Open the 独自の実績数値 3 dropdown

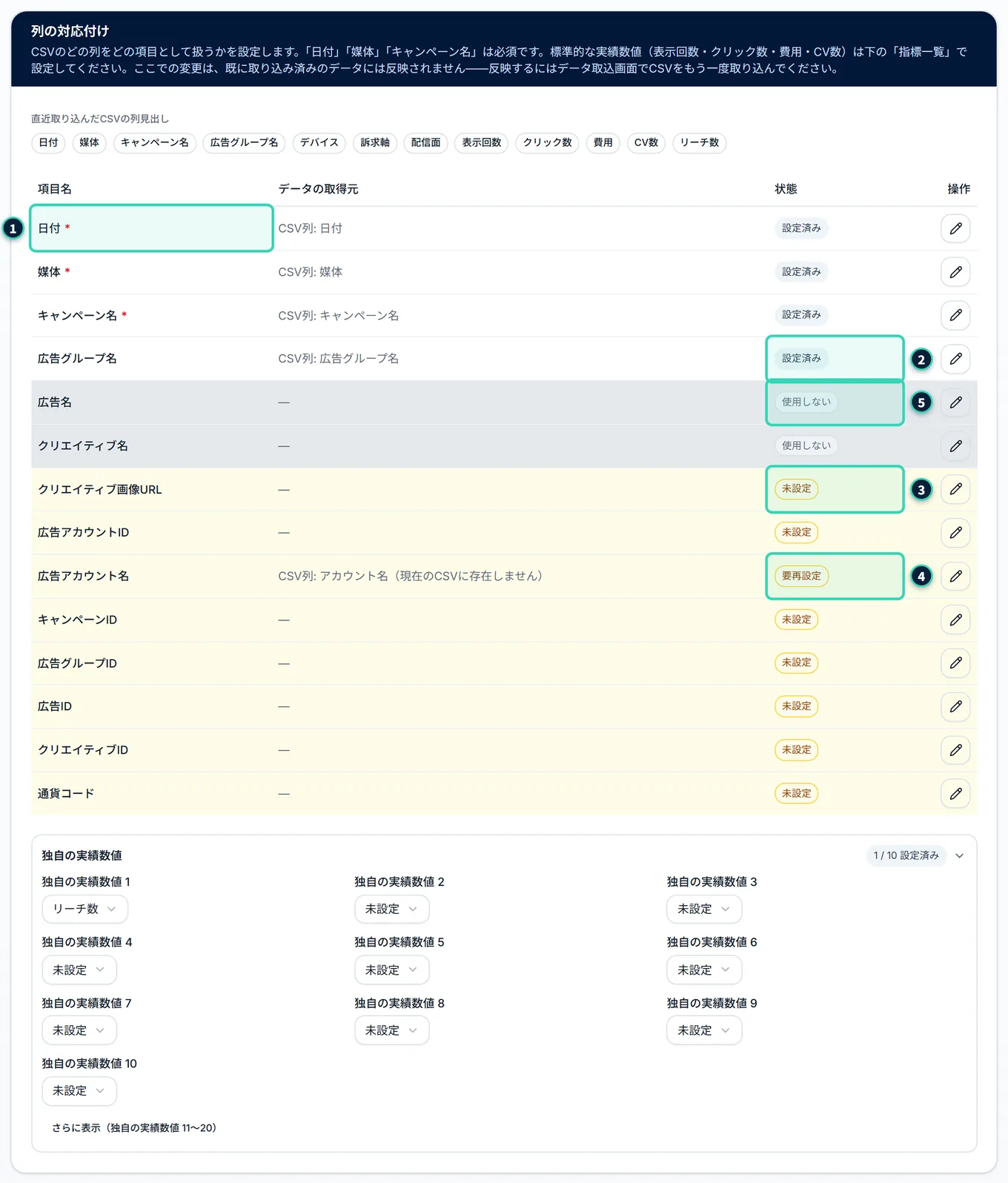704,909
